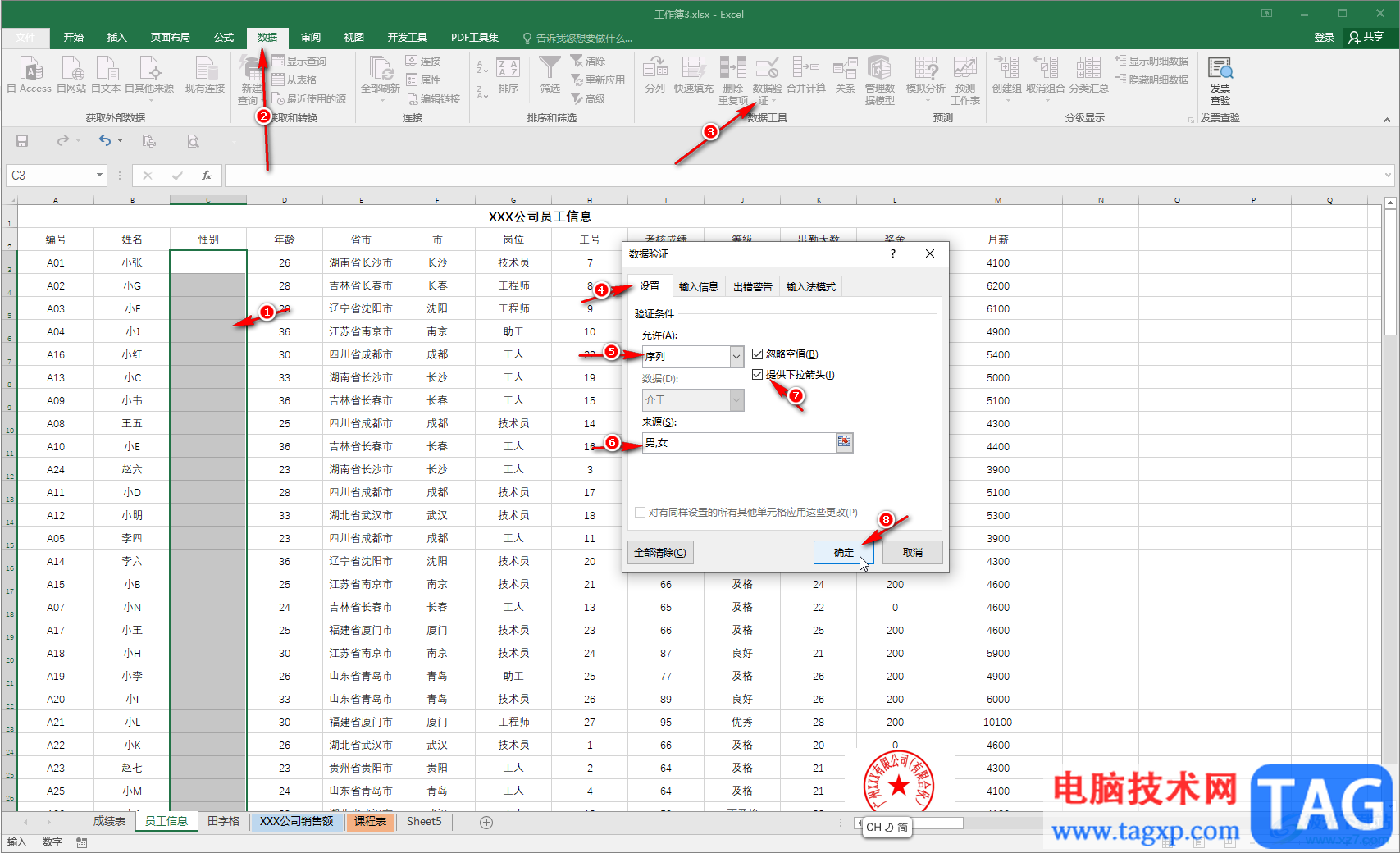Click 全部清除 button
This screenshot has height=853, width=1400.
point(660,552)
